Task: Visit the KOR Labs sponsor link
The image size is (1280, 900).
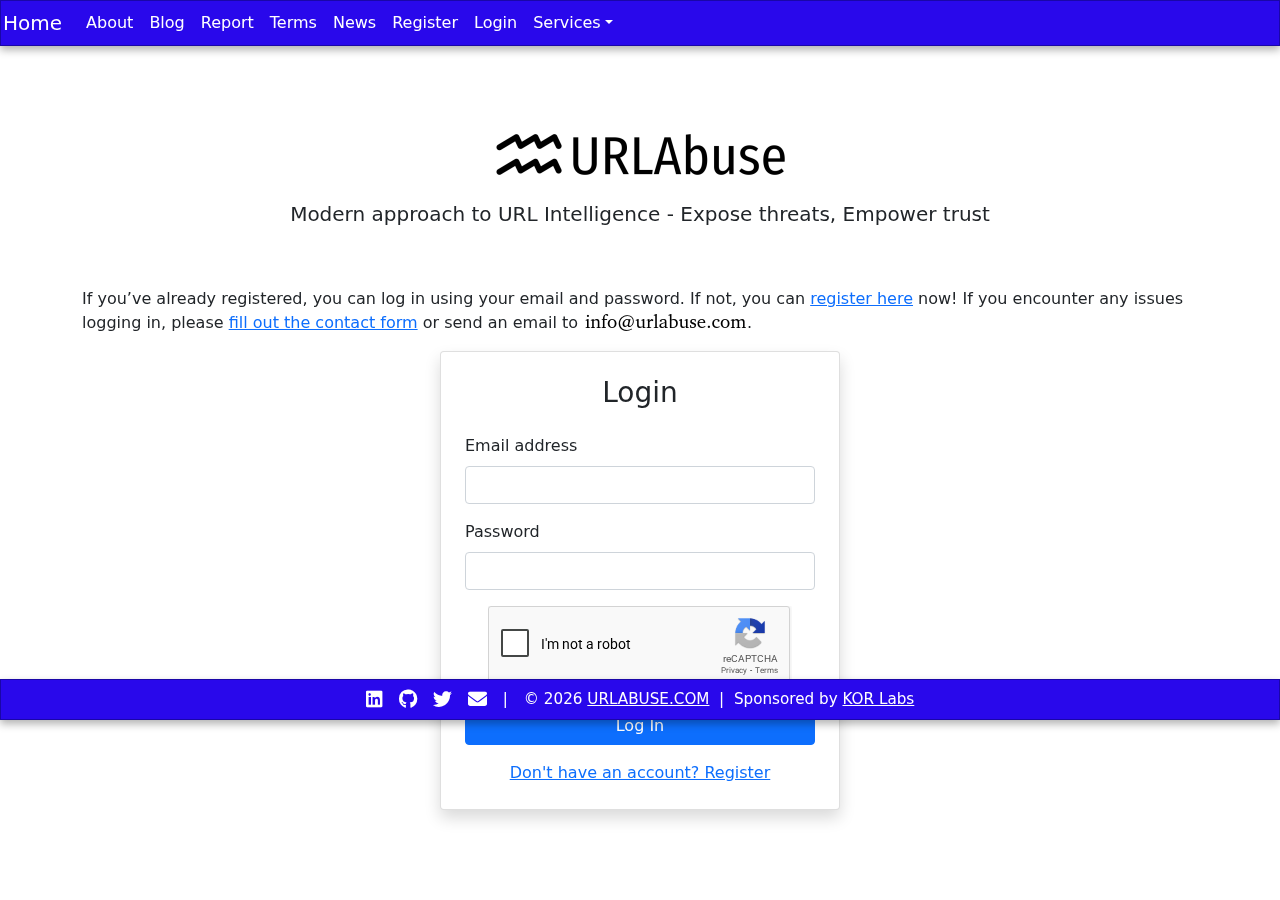Action: pos(878,699)
